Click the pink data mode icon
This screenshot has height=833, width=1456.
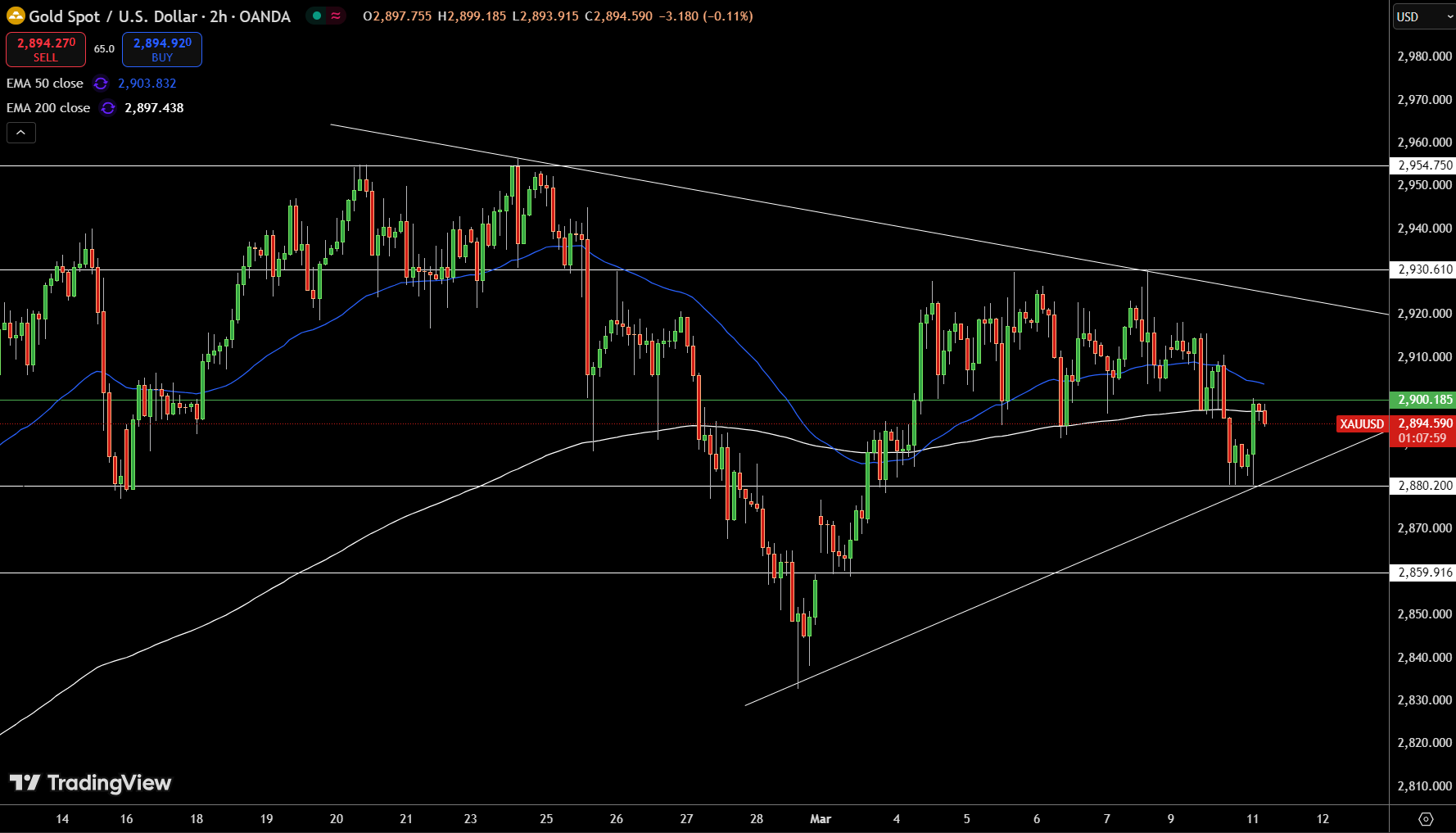336,16
